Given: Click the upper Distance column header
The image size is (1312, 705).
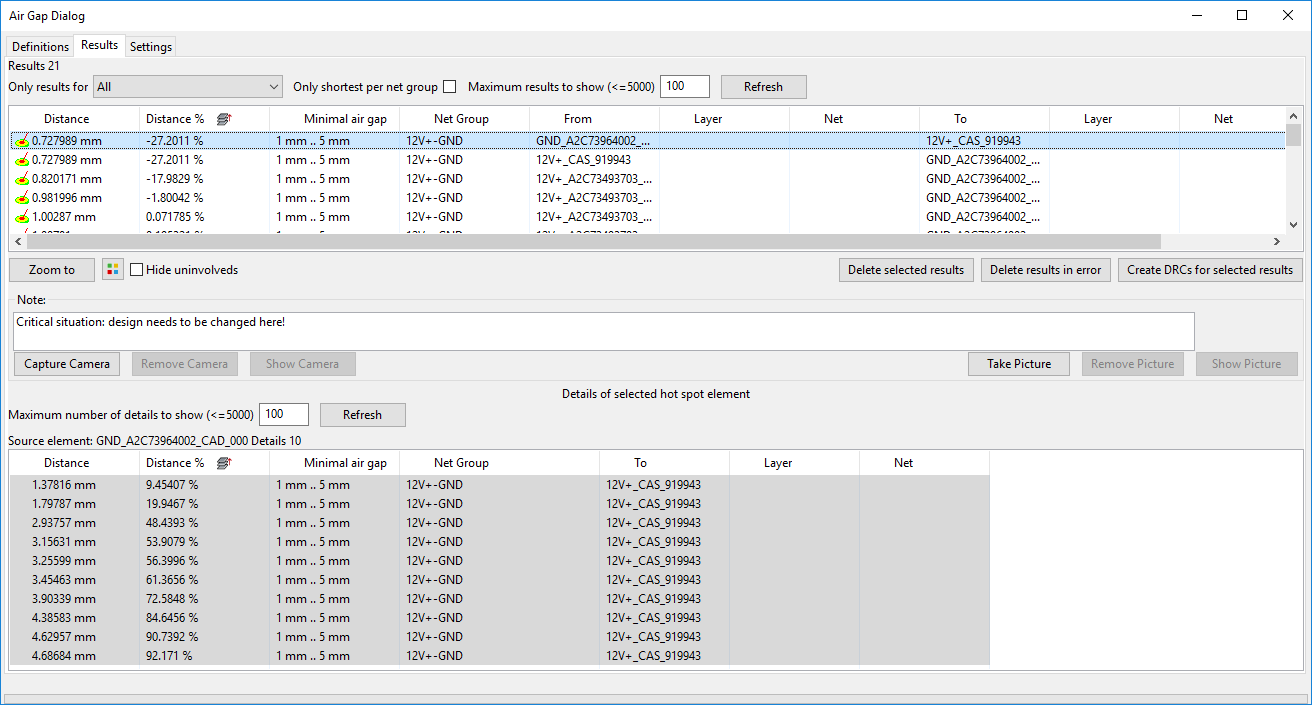Looking at the screenshot, I should pyautogui.click(x=67, y=119).
